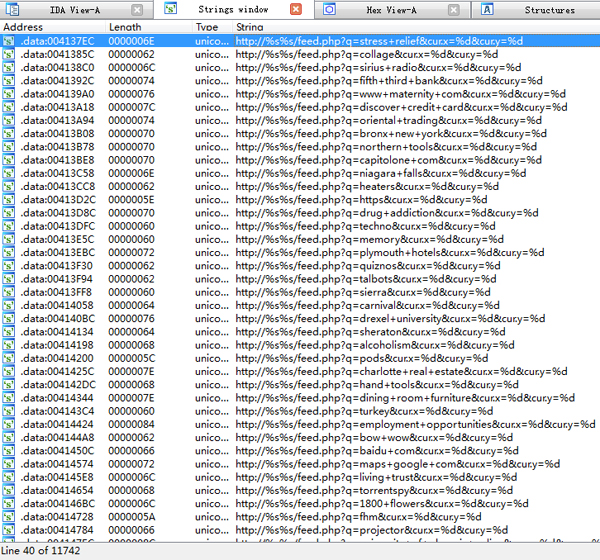Viewport: 600px width, 560px height.
Task: Sort by the Length column header
Action: point(148,27)
